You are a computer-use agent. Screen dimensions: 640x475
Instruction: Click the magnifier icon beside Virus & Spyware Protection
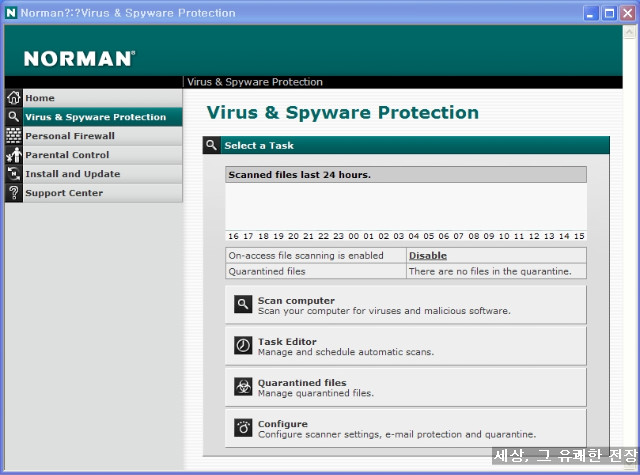(13, 117)
